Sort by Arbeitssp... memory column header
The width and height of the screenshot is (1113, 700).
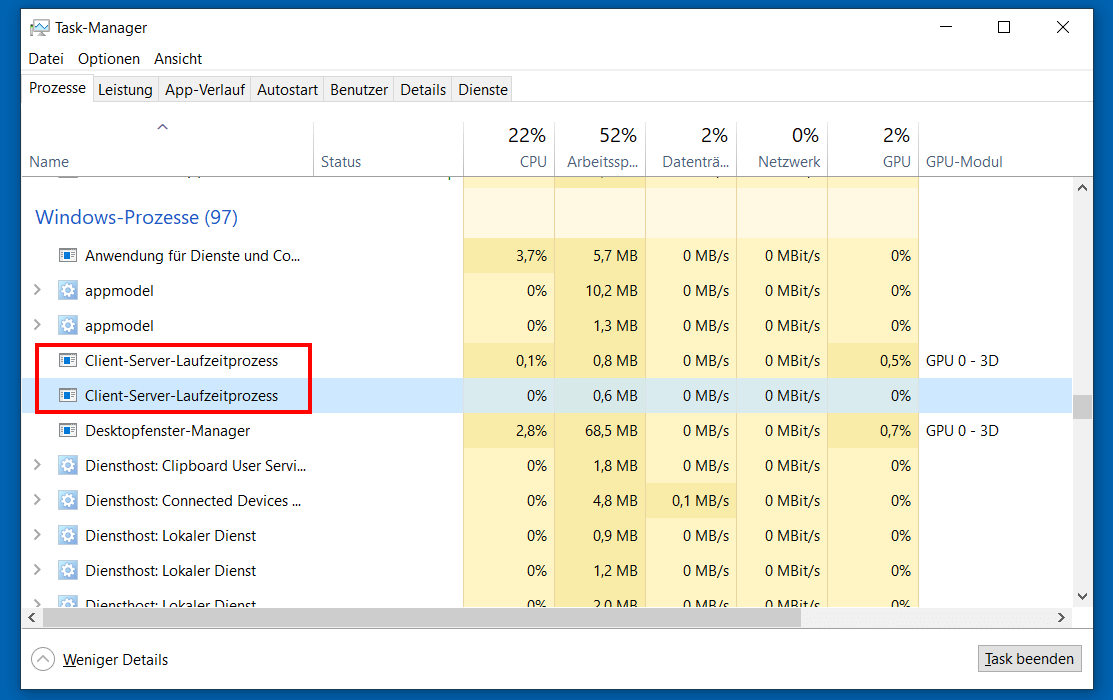[600, 149]
